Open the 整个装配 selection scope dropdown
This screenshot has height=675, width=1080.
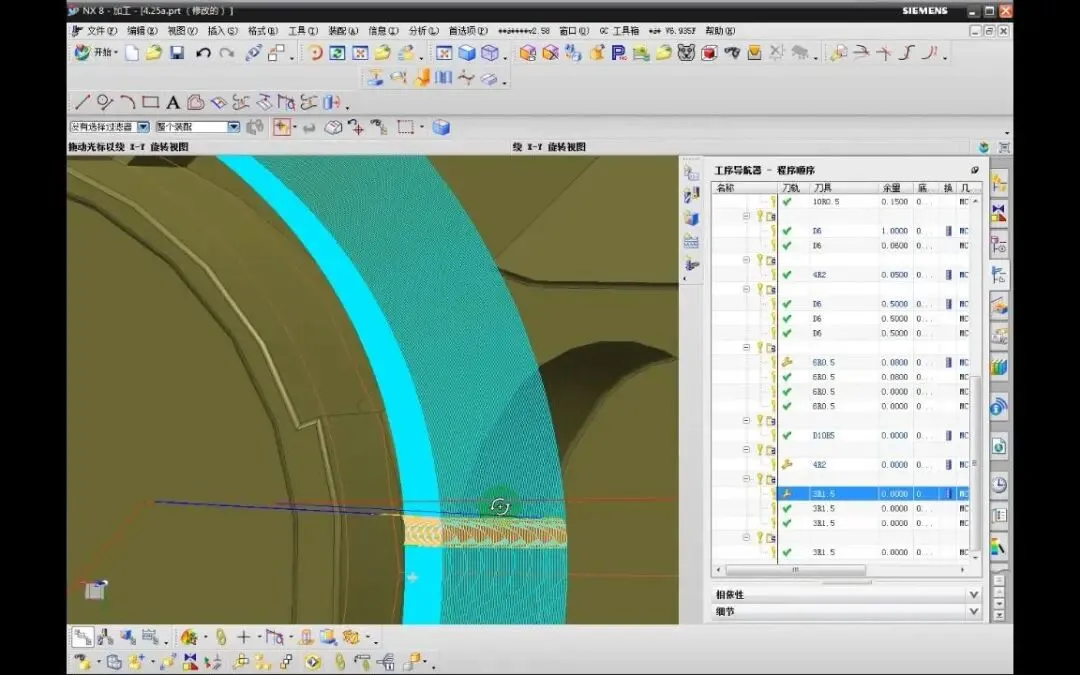point(233,127)
